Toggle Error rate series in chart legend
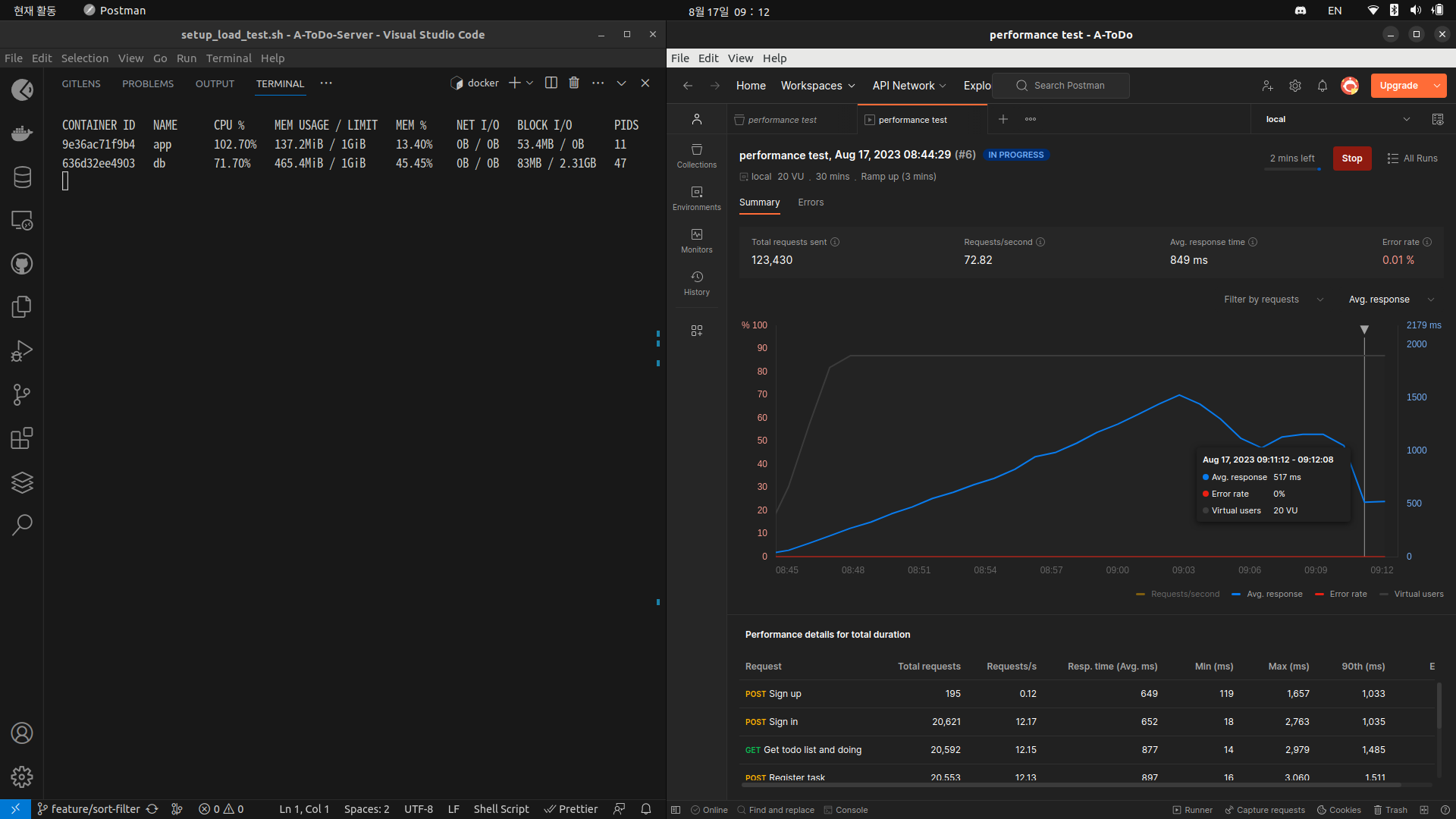This screenshot has width=1456, height=819. click(1341, 594)
